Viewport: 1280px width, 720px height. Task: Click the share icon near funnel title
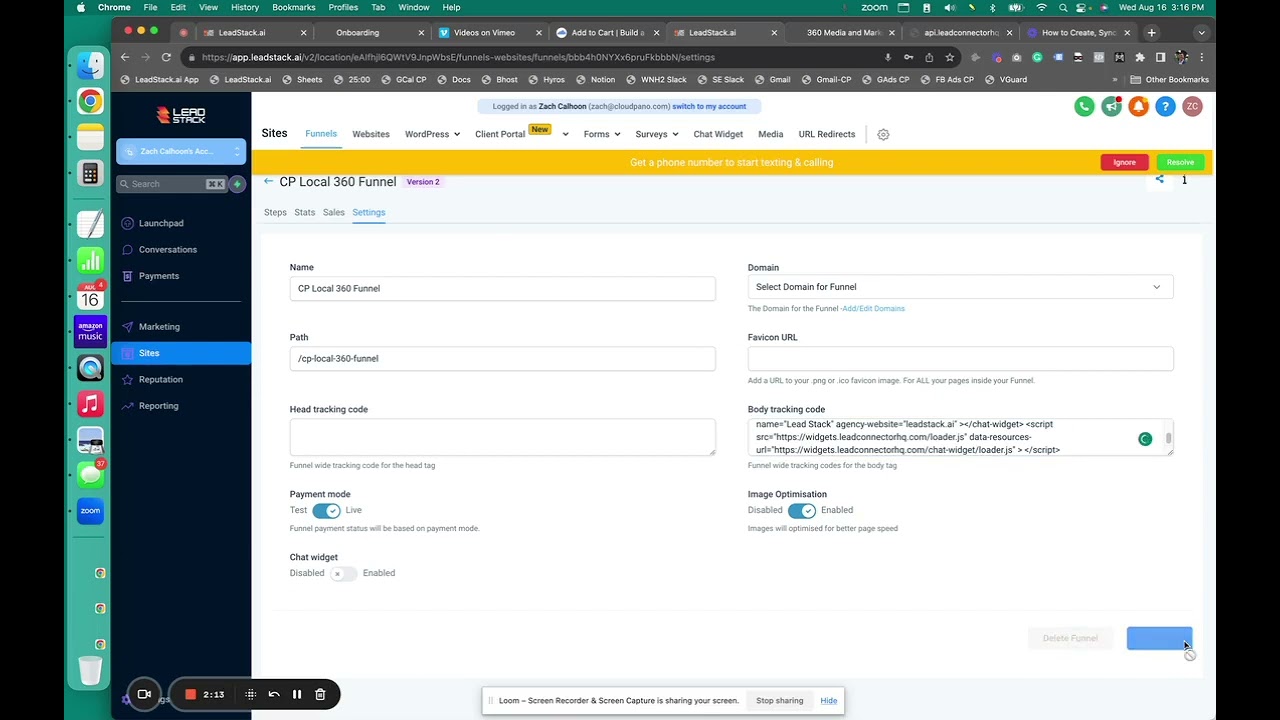(1160, 180)
